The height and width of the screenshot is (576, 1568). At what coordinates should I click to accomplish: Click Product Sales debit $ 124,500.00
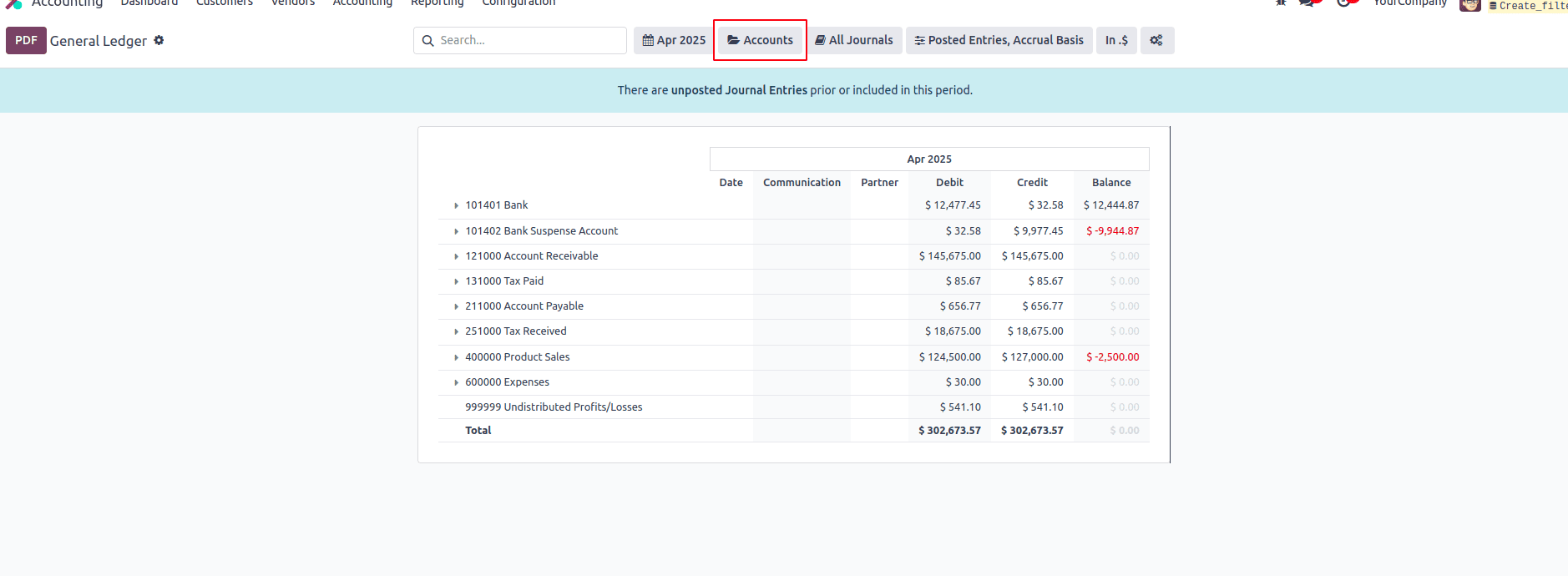[950, 357]
